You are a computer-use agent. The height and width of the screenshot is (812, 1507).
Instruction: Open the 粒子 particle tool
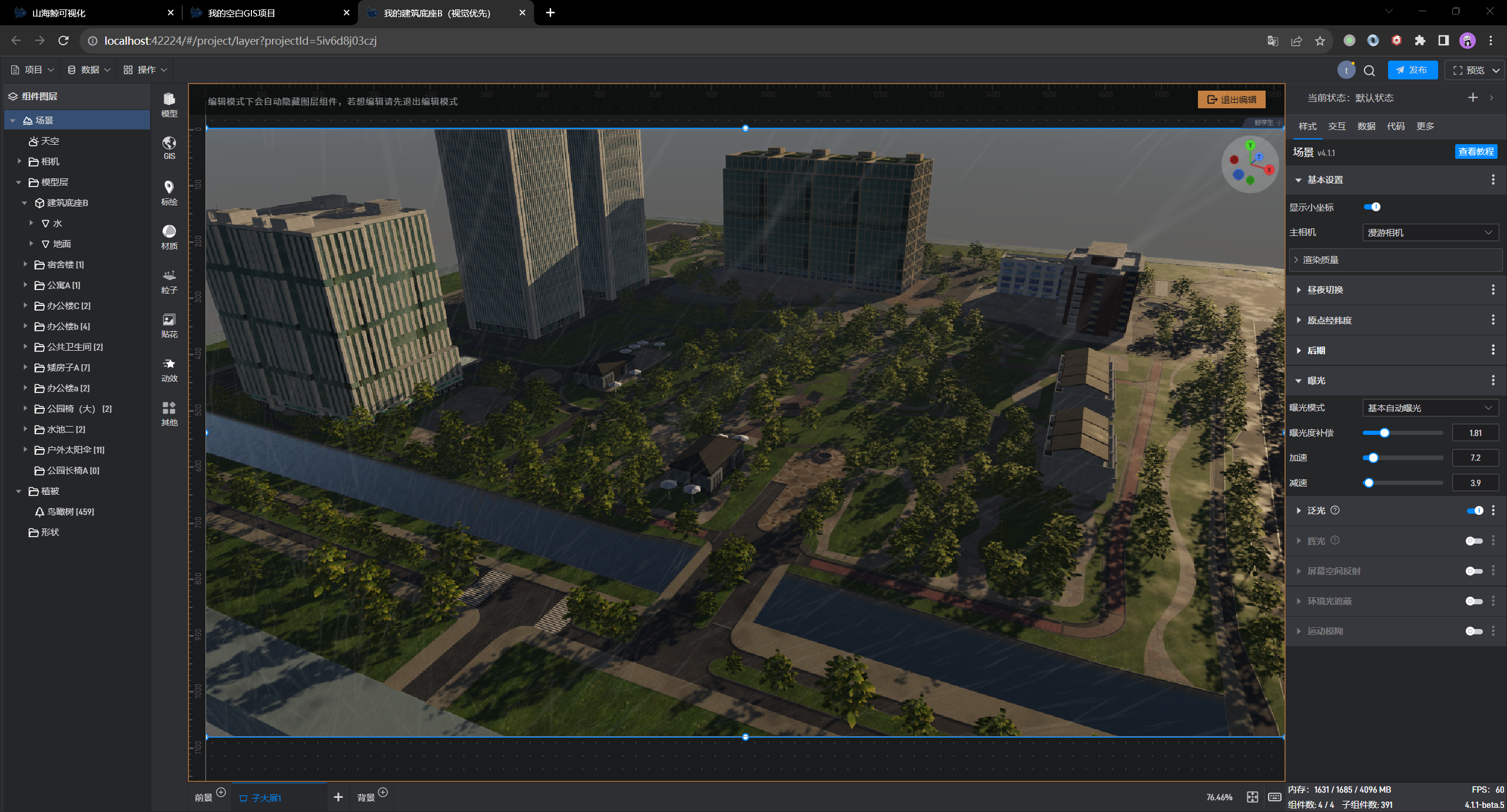click(169, 281)
